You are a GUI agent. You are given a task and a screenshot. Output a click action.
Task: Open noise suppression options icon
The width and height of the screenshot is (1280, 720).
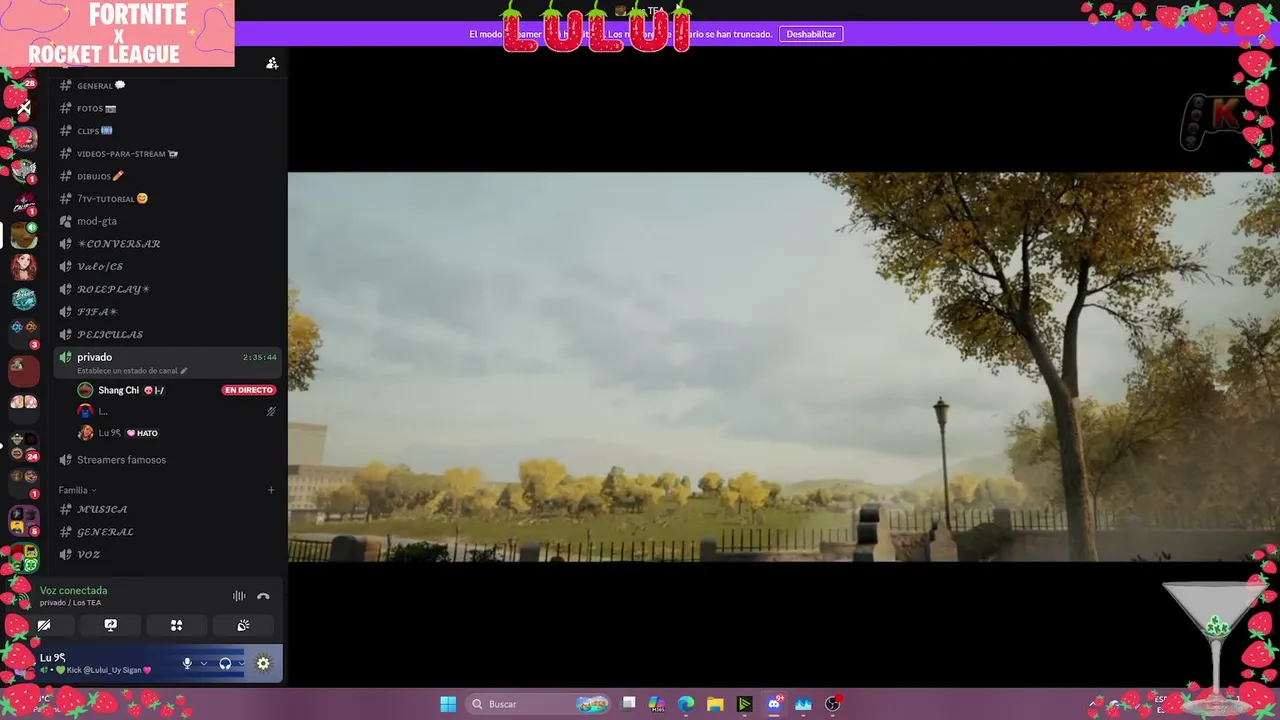tap(239, 596)
